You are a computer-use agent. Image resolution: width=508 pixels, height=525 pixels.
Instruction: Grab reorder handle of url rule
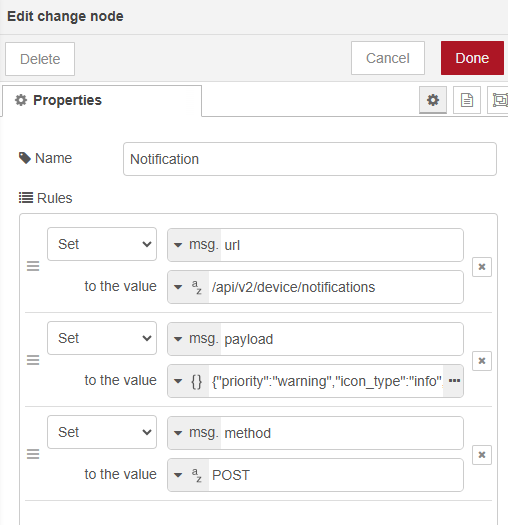tap(33, 267)
